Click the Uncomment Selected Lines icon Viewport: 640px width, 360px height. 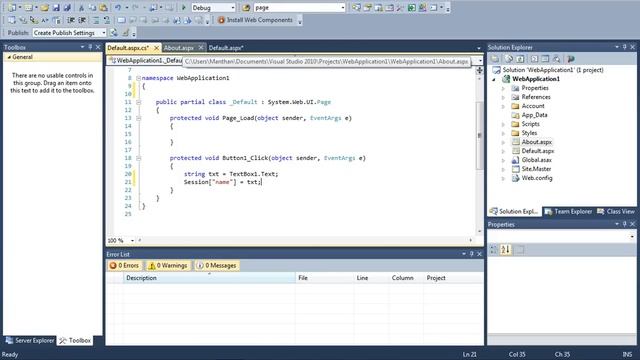point(107,20)
